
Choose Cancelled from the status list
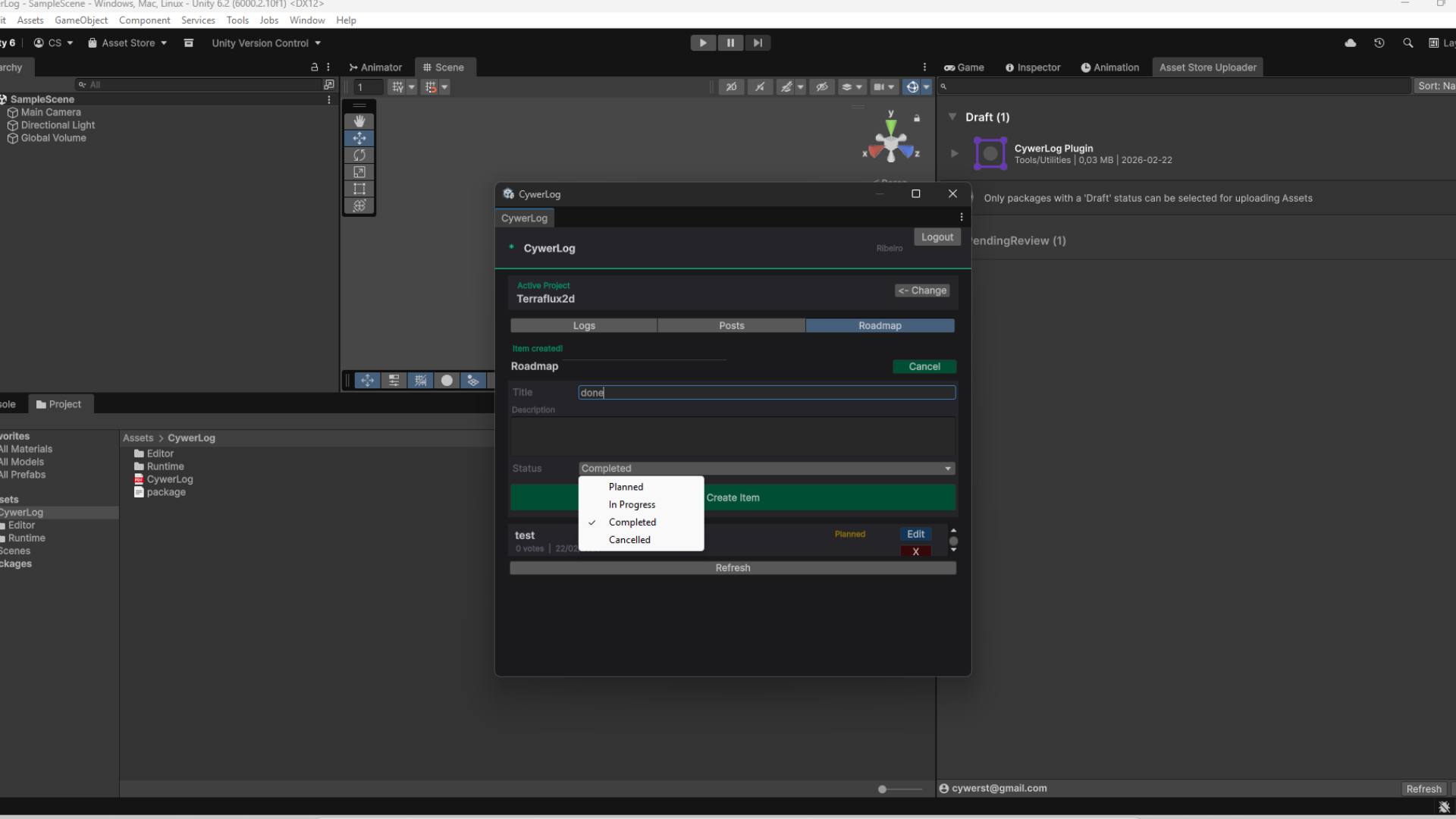click(629, 540)
